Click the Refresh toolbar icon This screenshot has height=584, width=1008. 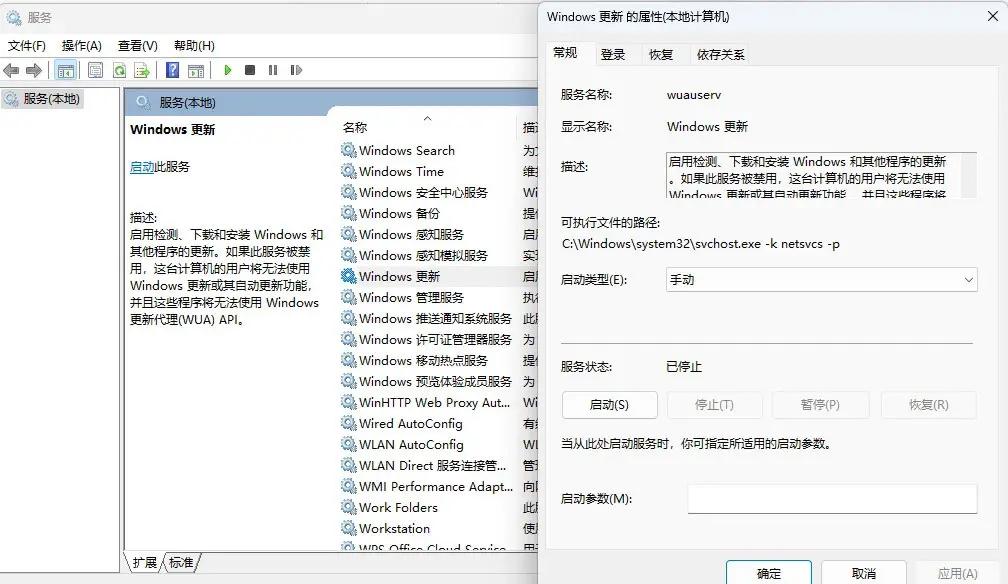119,70
